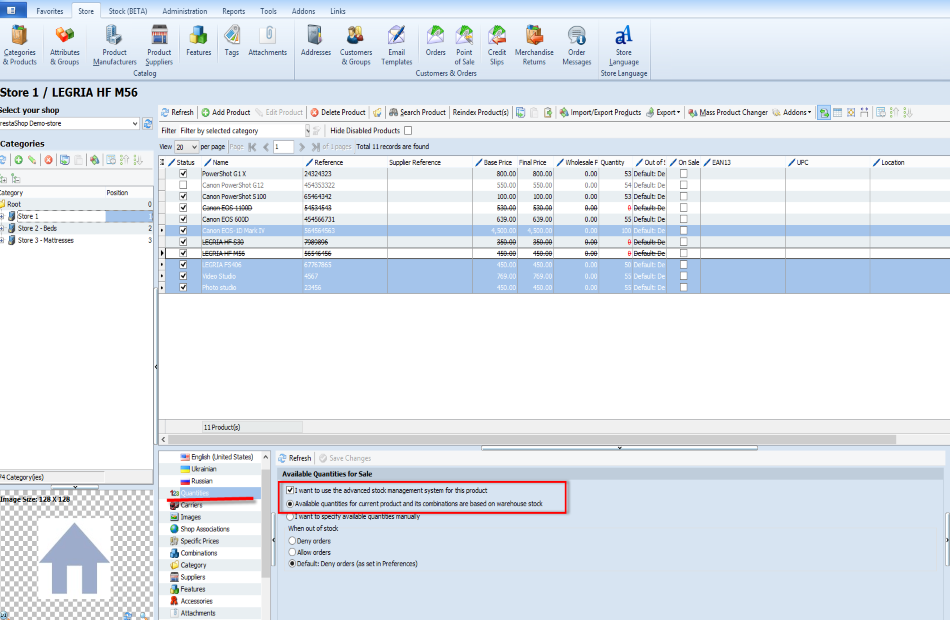Open the Orders section
The width and height of the screenshot is (950, 620).
click(436, 41)
